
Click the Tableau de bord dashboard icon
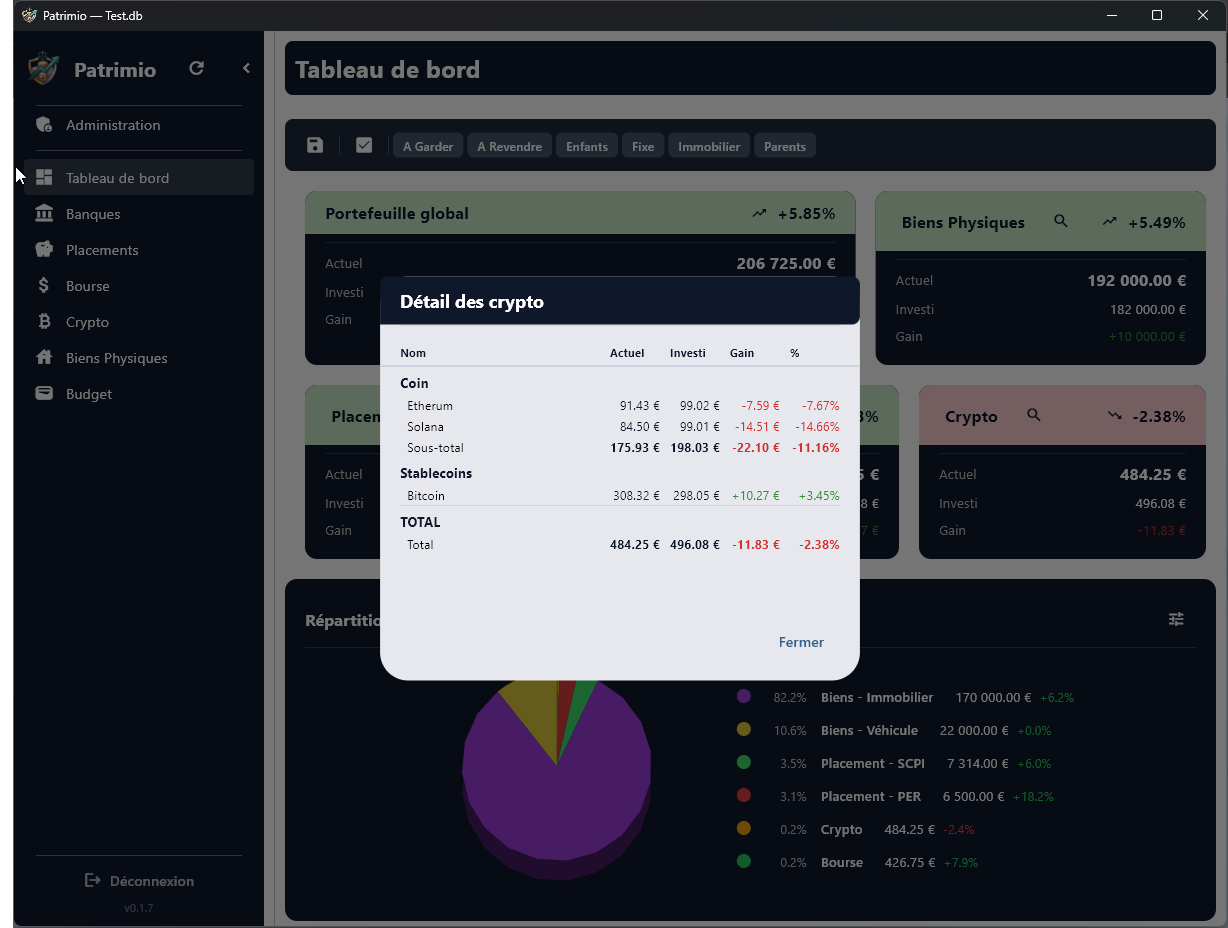[x=44, y=177]
